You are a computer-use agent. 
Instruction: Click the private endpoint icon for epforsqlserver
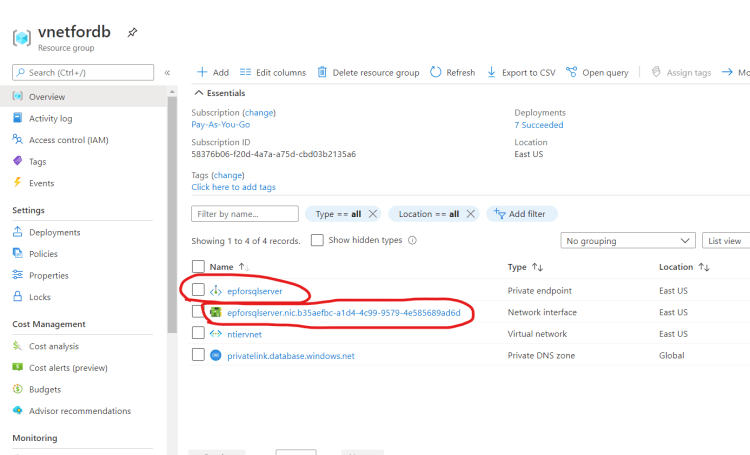(x=216, y=290)
